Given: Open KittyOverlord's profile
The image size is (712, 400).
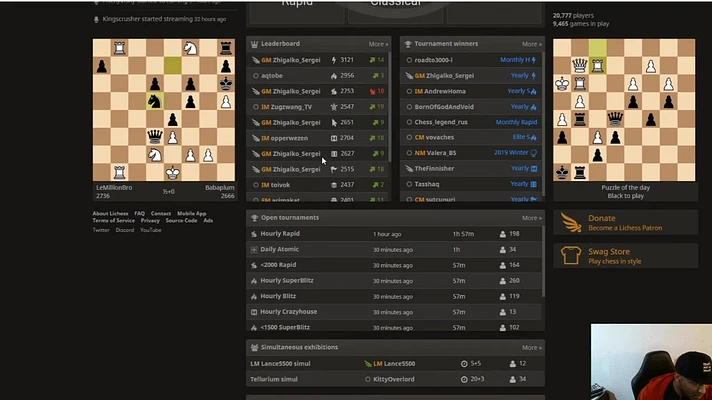Looking at the screenshot, I should pyautogui.click(x=394, y=379).
